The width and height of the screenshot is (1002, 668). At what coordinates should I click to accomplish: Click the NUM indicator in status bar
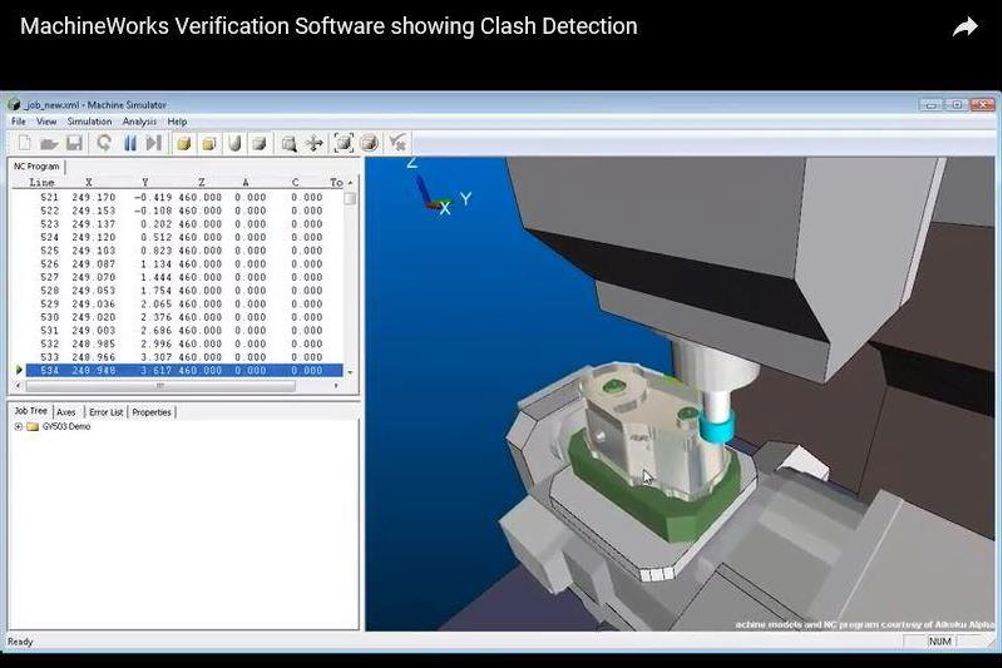pos(940,641)
